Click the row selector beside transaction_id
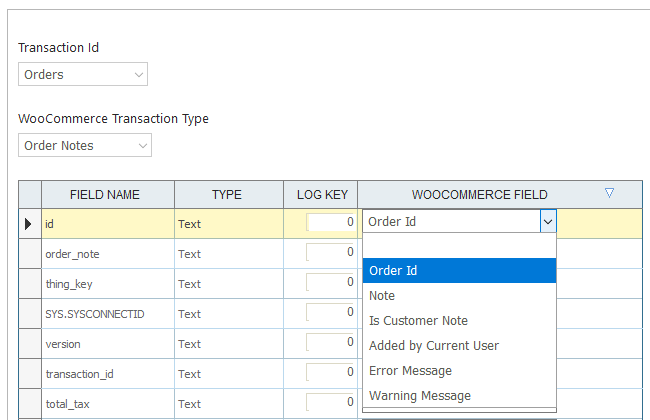 [30, 374]
